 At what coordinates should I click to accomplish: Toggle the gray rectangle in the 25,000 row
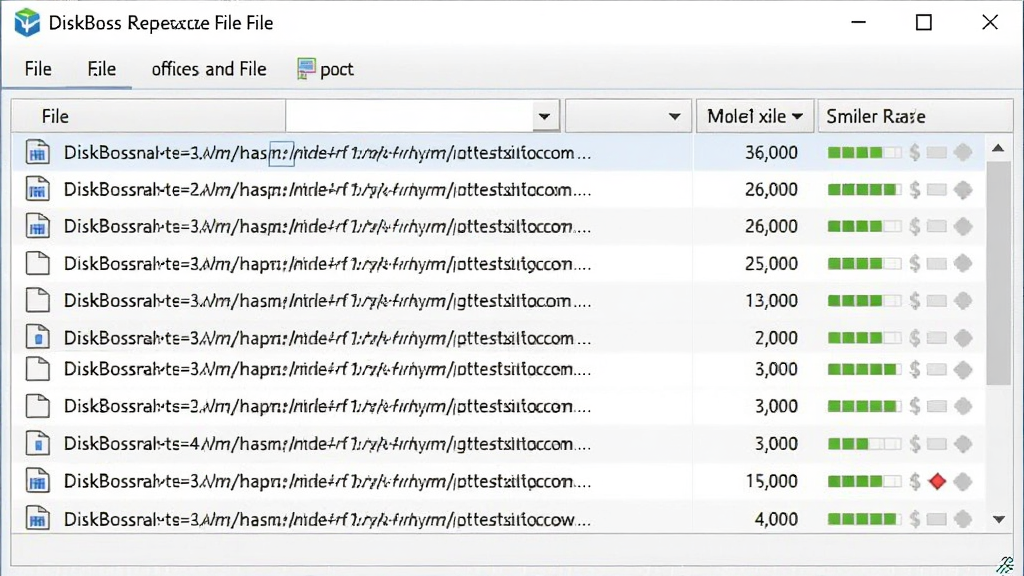[x=936, y=263]
